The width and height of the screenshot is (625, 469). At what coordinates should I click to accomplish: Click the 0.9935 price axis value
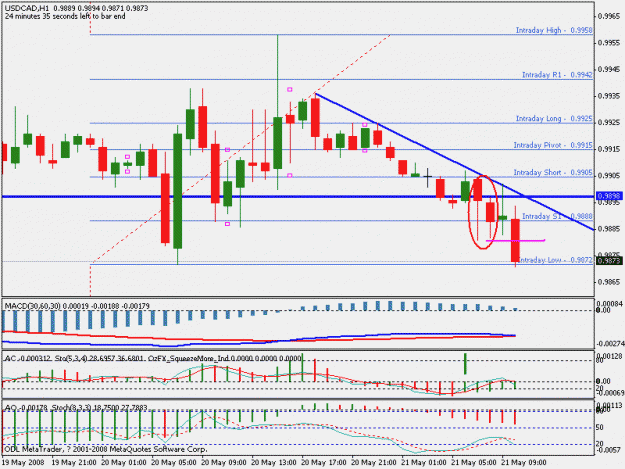(x=610, y=96)
